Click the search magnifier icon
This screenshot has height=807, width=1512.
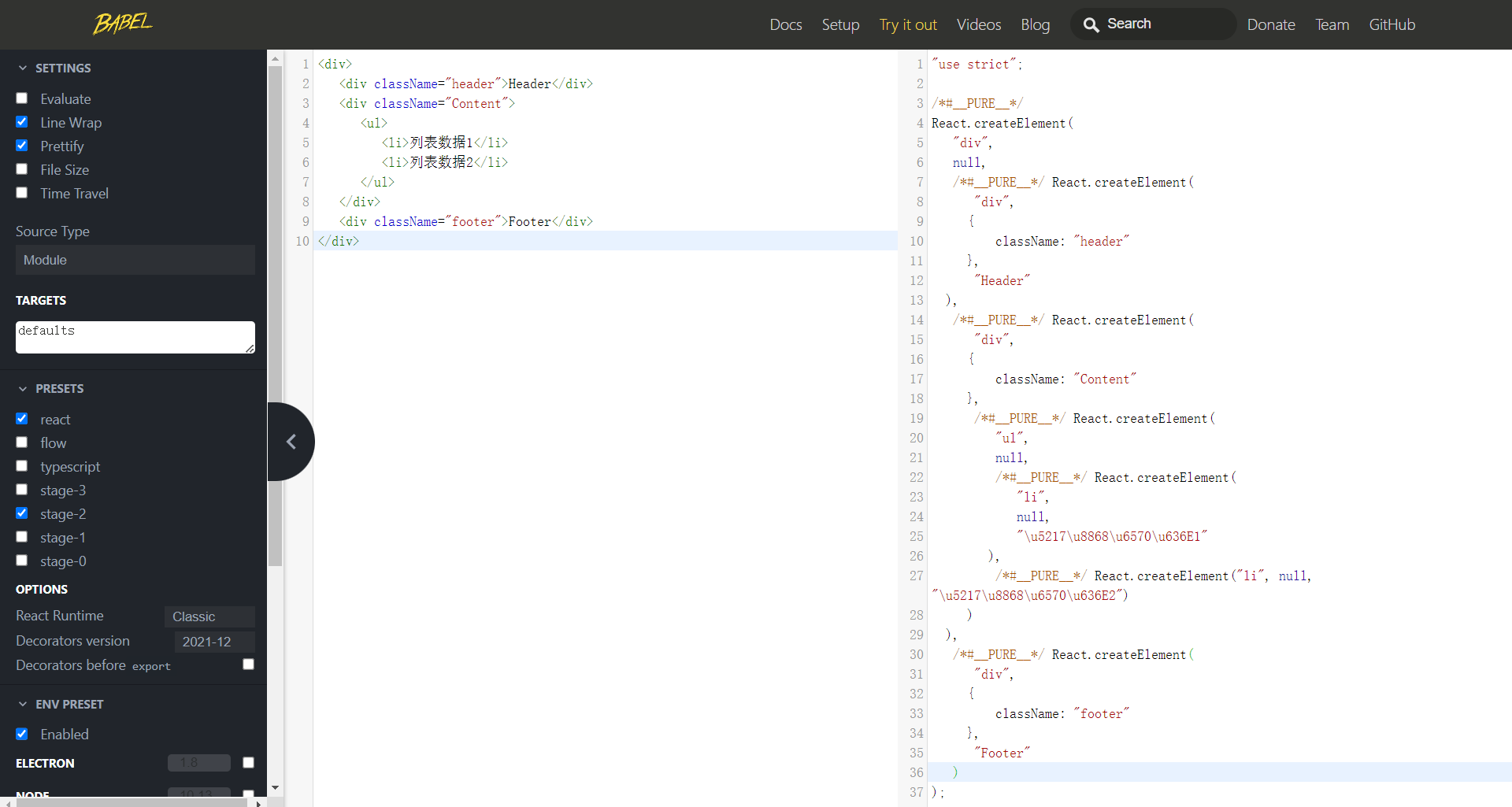click(1091, 25)
